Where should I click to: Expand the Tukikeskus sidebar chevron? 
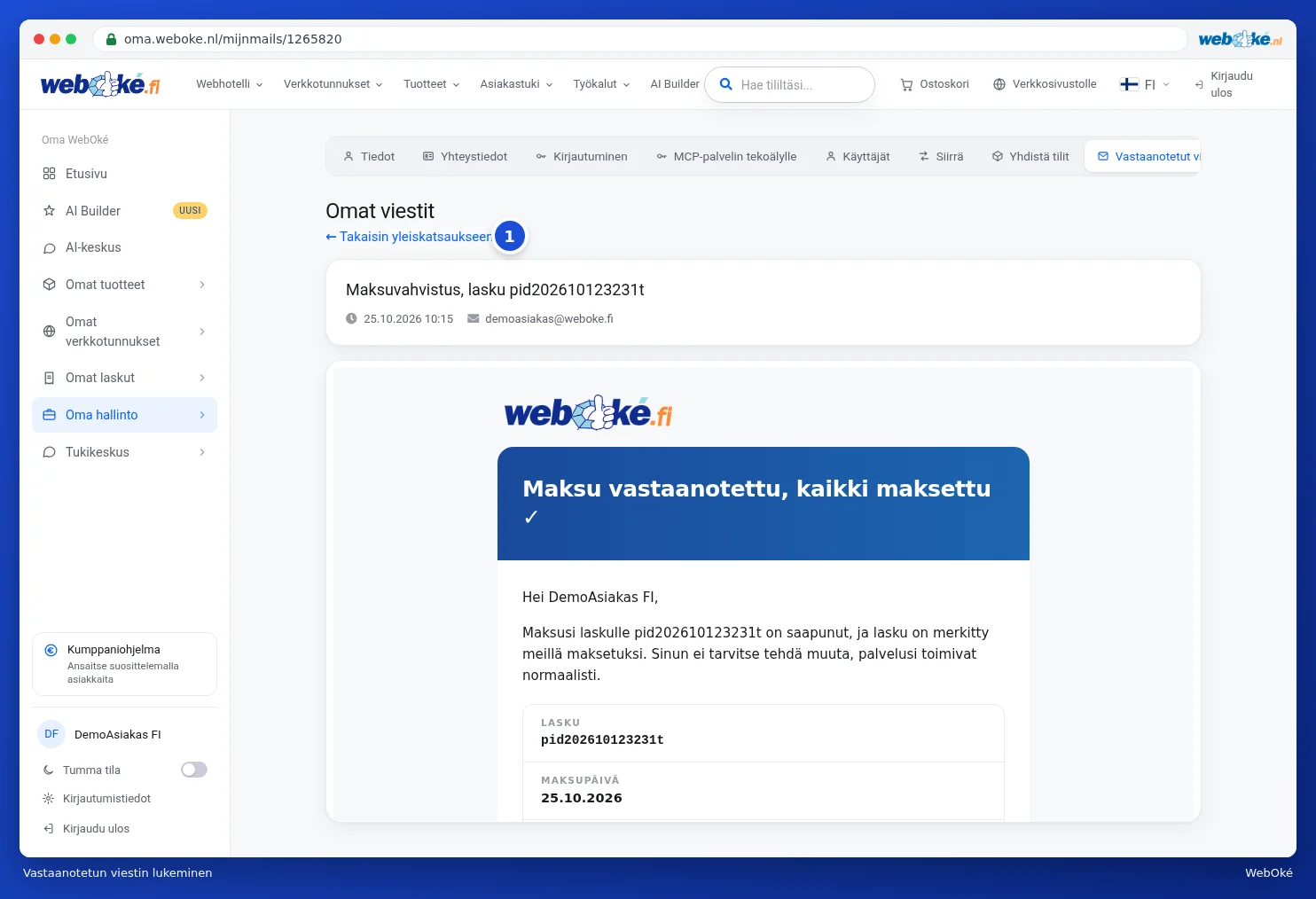coord(202,452)
